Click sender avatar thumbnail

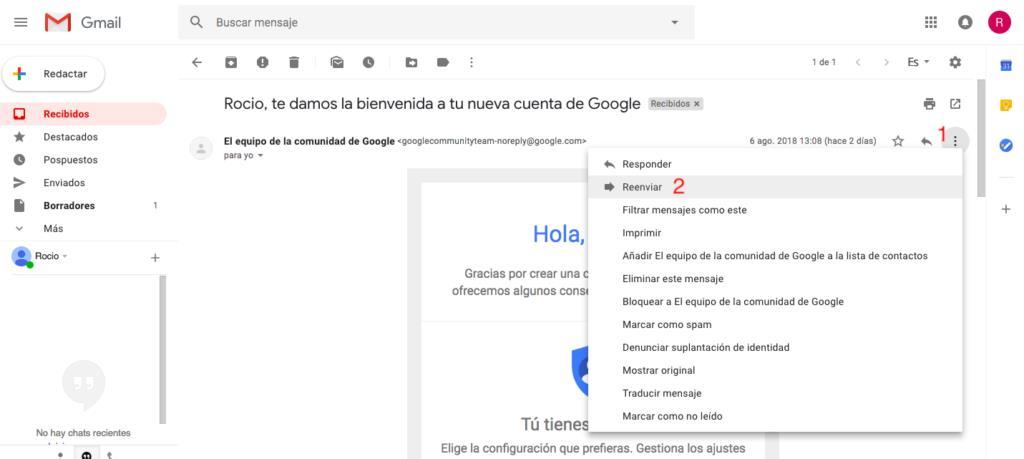point(200,148)
